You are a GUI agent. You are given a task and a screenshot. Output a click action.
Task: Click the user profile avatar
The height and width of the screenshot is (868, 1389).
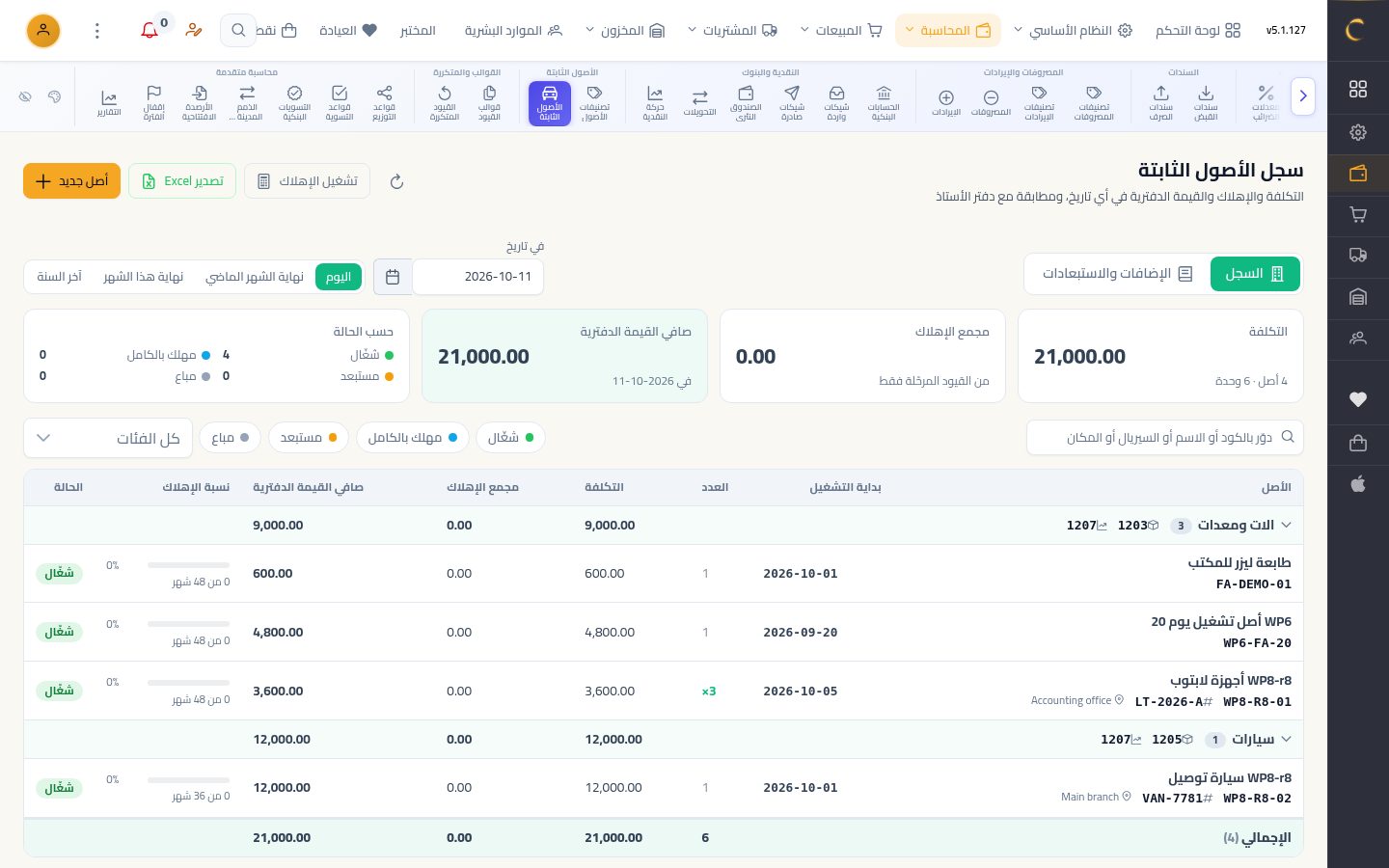[43, 31]
